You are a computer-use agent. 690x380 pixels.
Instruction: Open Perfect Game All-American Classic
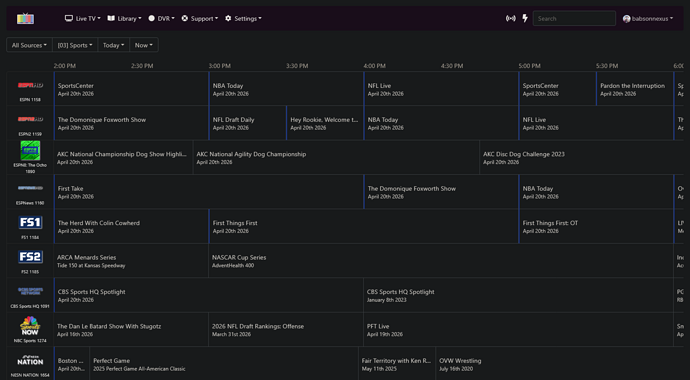coord(224,364)
